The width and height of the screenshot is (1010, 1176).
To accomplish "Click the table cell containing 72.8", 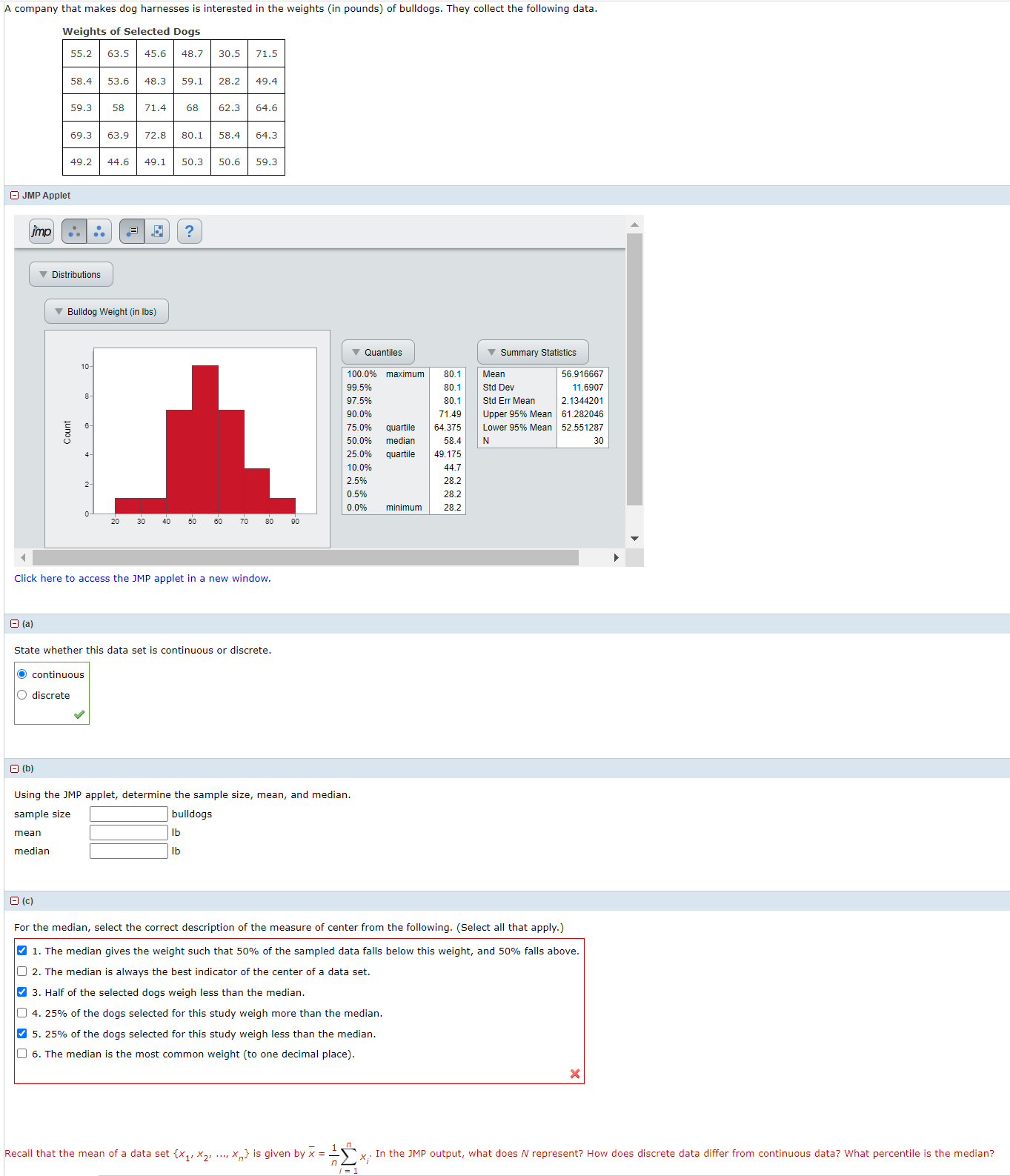I will tap(156, 135).
